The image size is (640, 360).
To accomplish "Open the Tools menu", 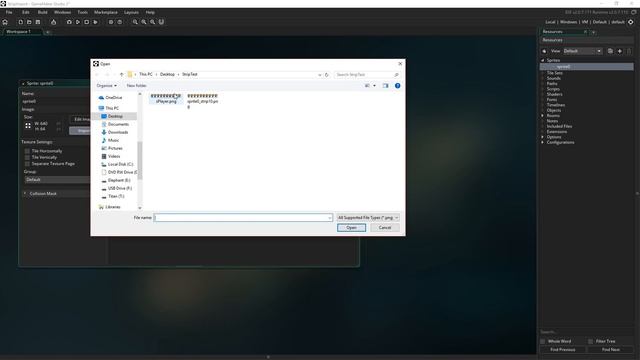I will 82,12.
